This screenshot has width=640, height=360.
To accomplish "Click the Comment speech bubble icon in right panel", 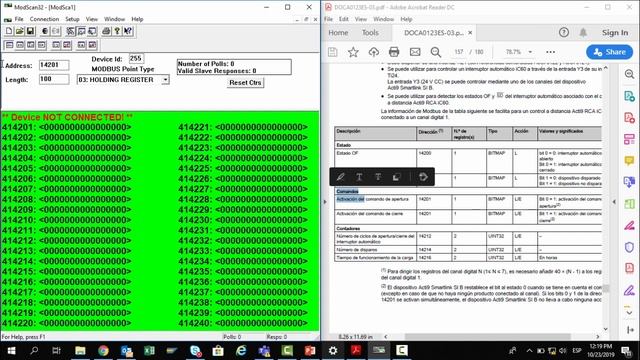I will click(x=629, y=160).
